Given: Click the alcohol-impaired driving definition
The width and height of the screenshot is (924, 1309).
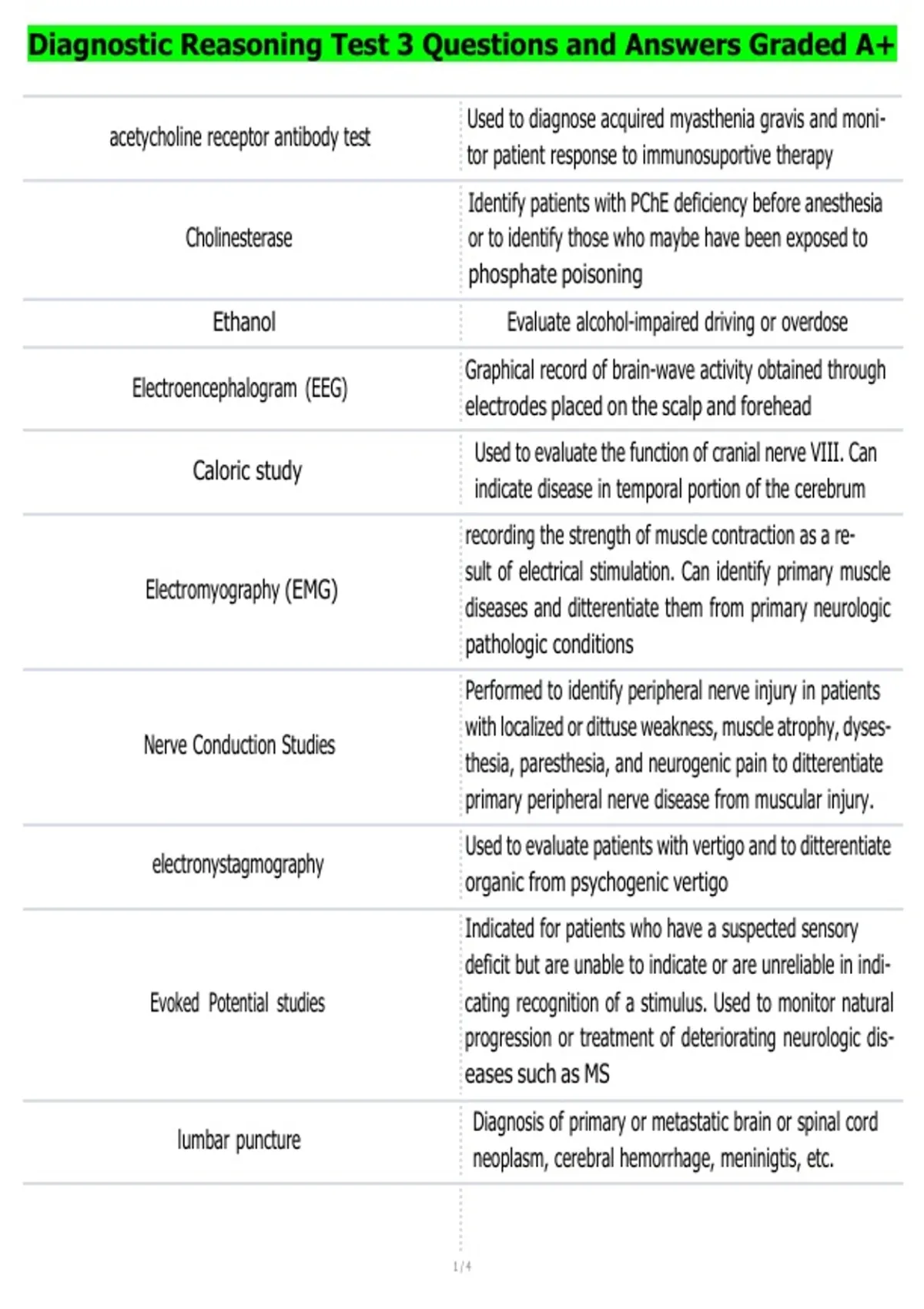Looking at the screenshot, I should (677, 322).
